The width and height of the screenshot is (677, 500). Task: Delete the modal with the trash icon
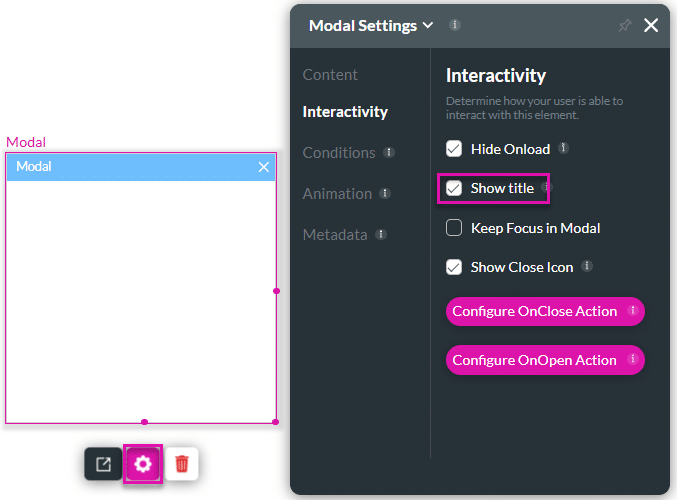coord(182,464)
